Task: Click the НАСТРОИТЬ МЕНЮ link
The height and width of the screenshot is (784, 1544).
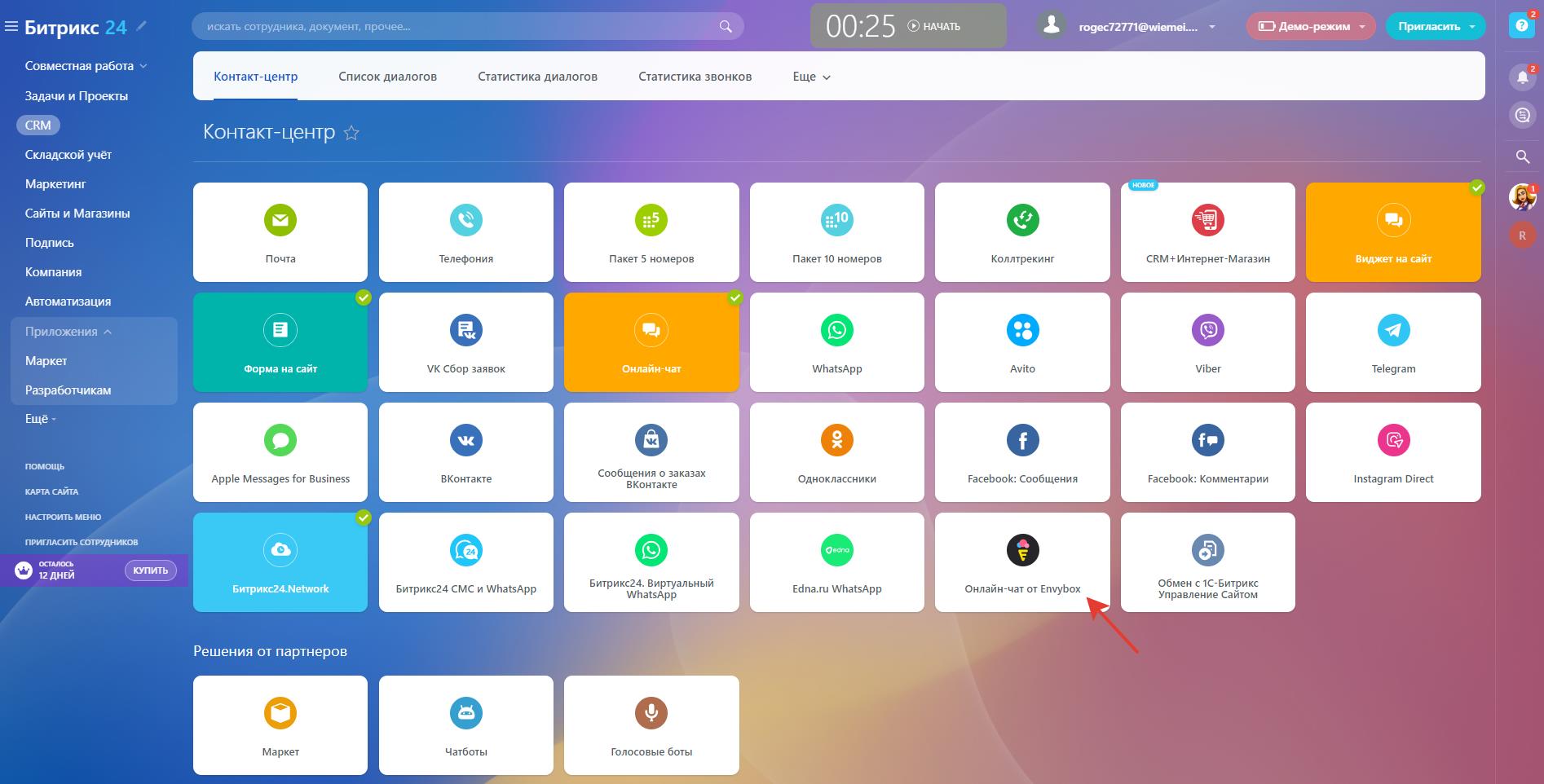Action: (64, 518)
